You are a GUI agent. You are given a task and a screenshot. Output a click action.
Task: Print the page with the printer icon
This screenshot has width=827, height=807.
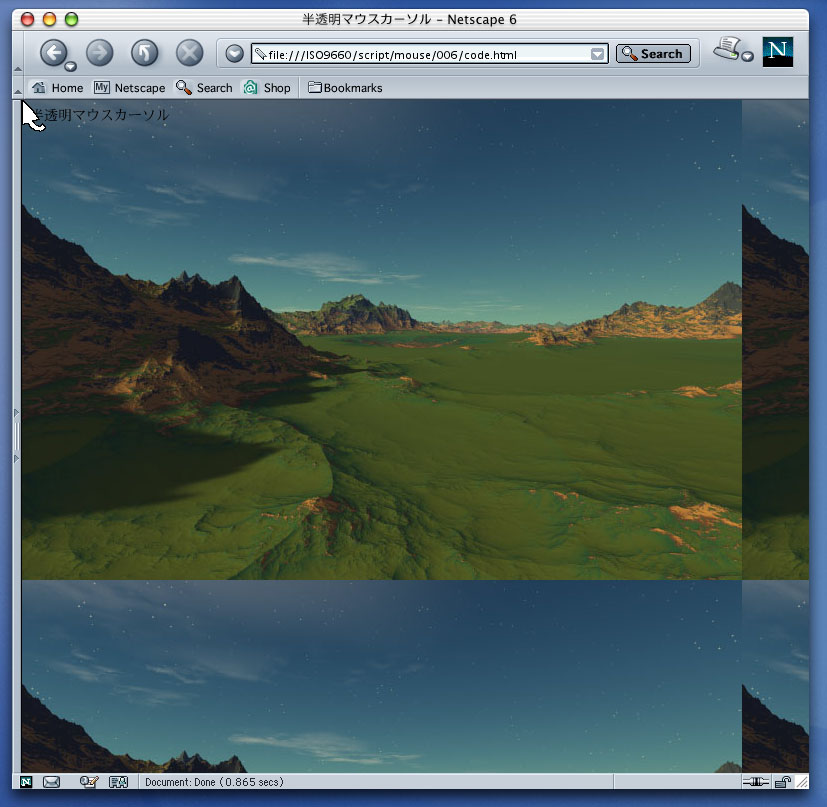coord(727,49)
